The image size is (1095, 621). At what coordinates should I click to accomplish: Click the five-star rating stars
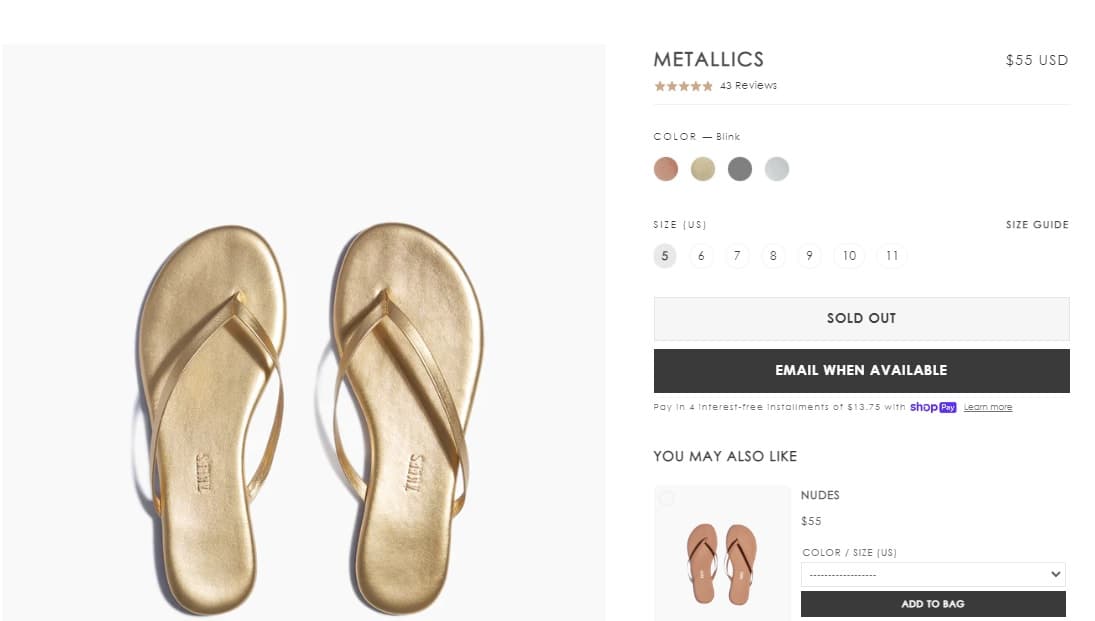tap(682, 86)
